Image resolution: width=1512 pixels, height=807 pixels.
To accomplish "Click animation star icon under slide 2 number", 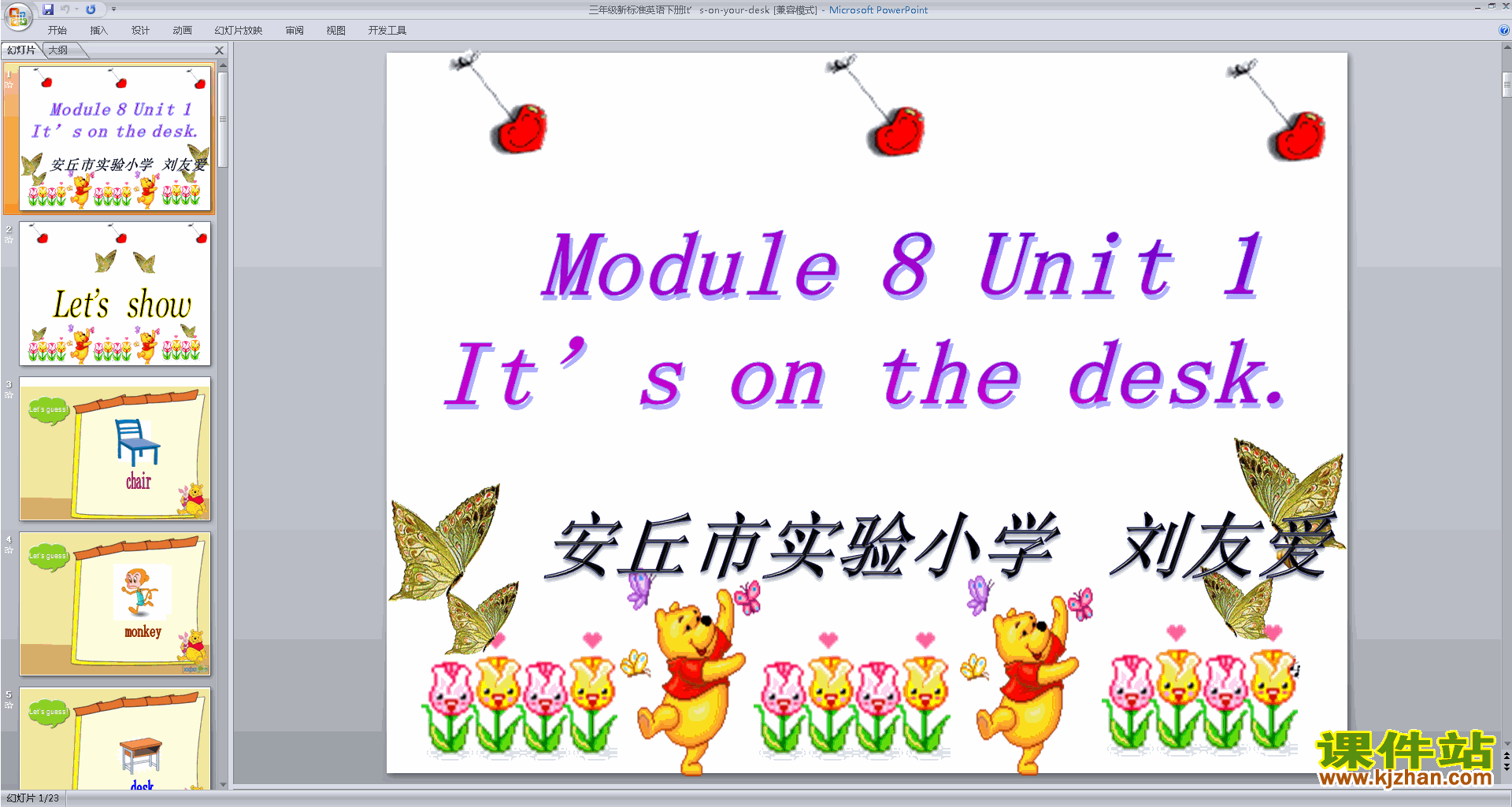I will pos(9,240).
